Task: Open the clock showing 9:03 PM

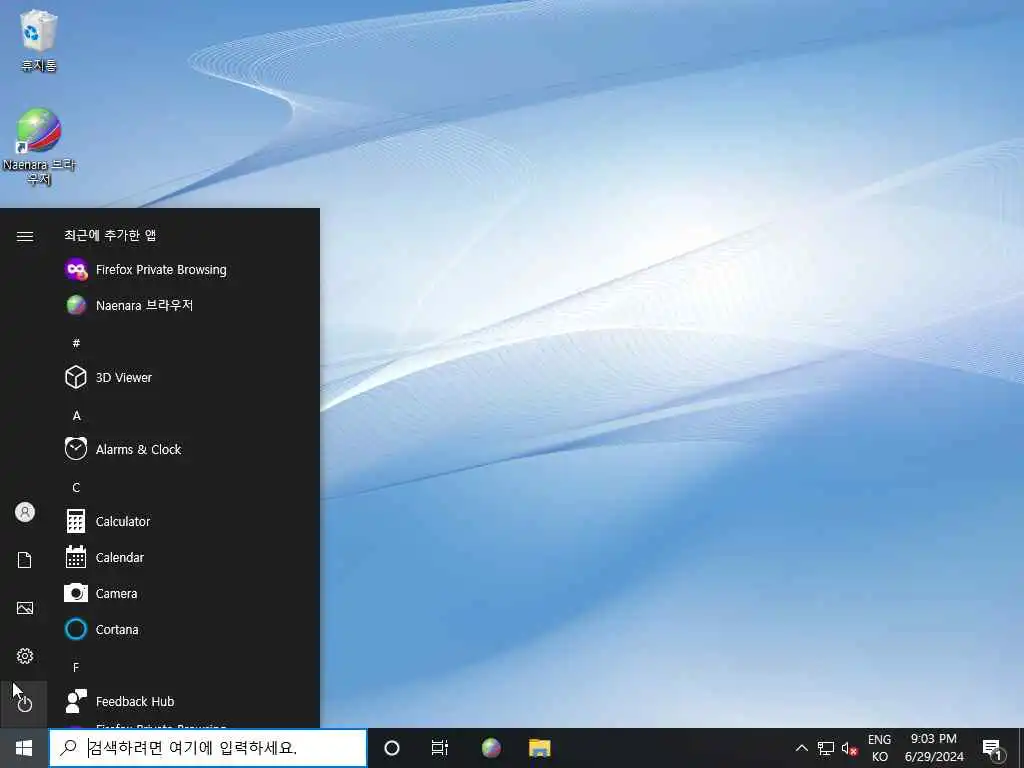Action: coord(934,748)
